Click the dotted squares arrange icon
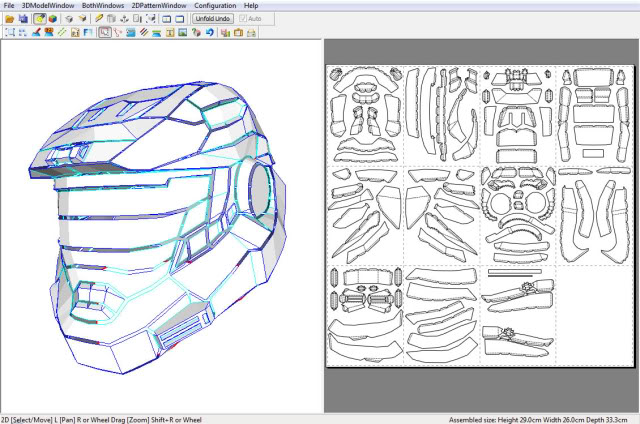640x424 pixels. pos(23,32)
